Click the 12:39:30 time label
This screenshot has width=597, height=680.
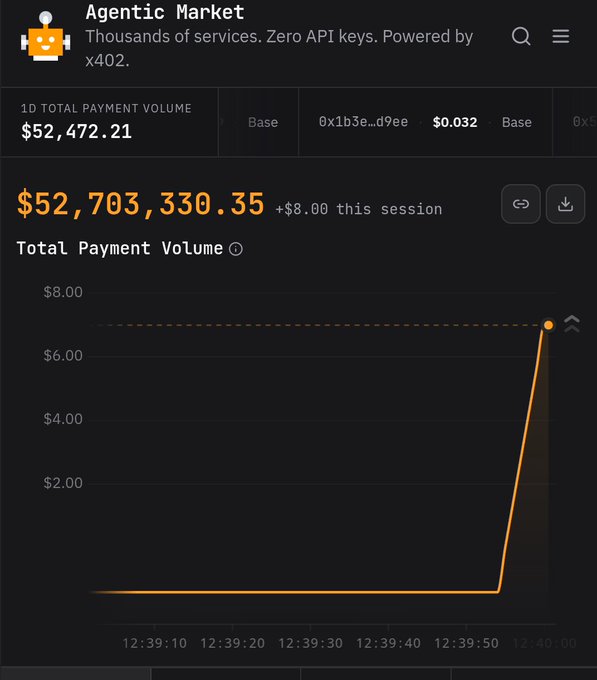(x=310, y=643)
